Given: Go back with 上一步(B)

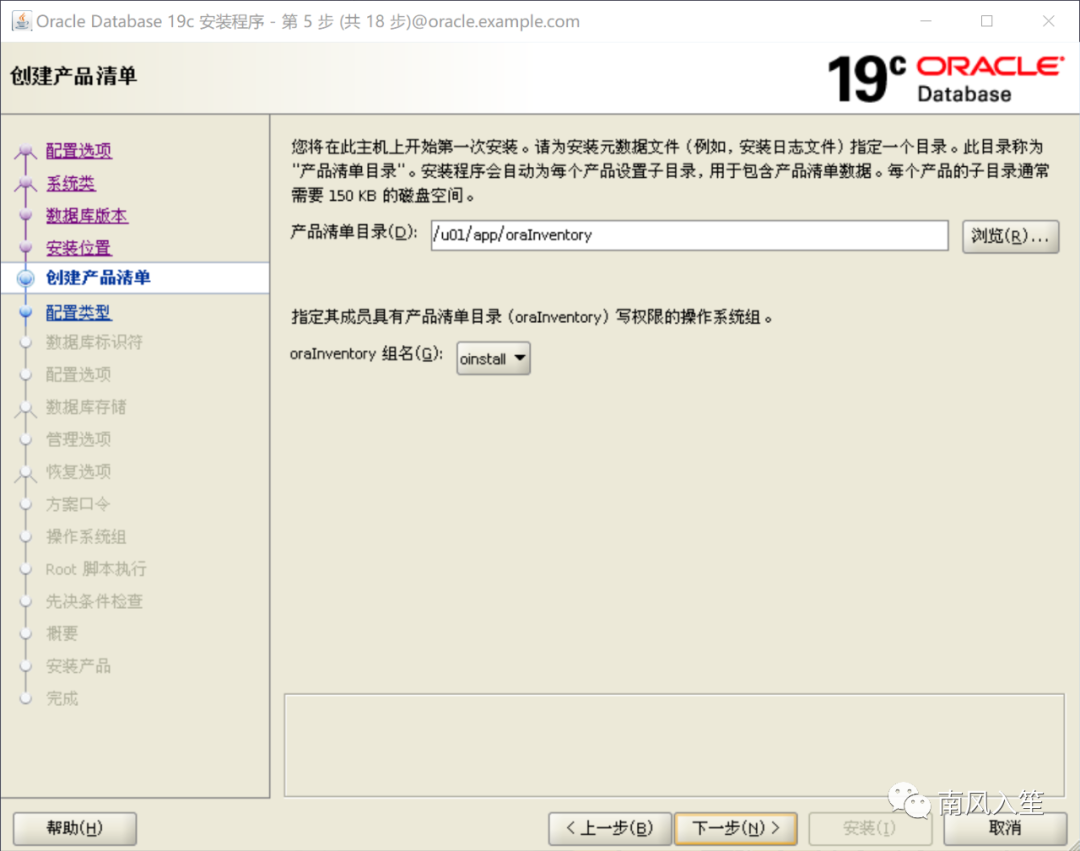Looking at the screenshot, I should click(x=610, y=828).
